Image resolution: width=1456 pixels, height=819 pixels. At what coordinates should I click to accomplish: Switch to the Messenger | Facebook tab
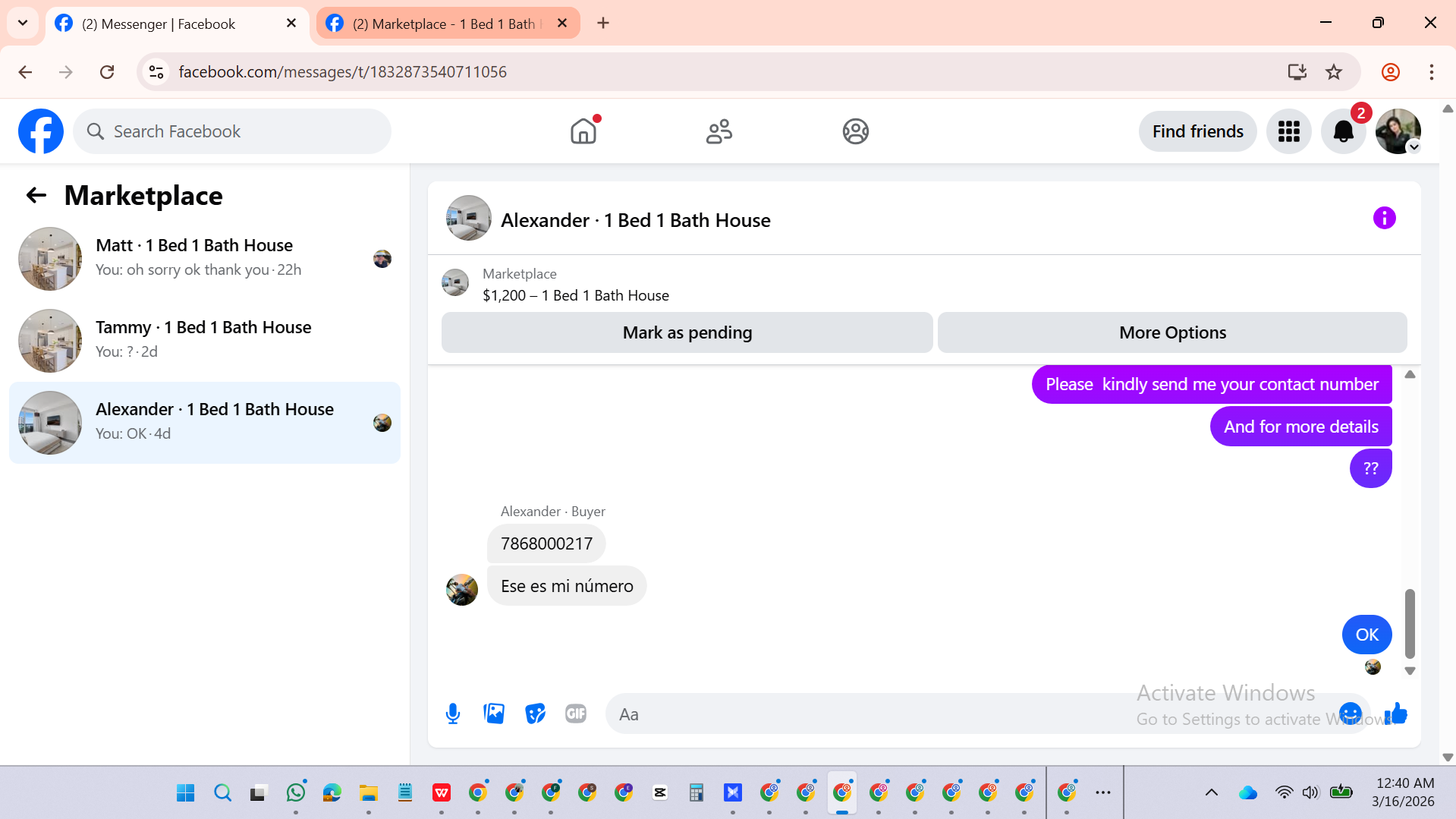(x=177, y=24)
